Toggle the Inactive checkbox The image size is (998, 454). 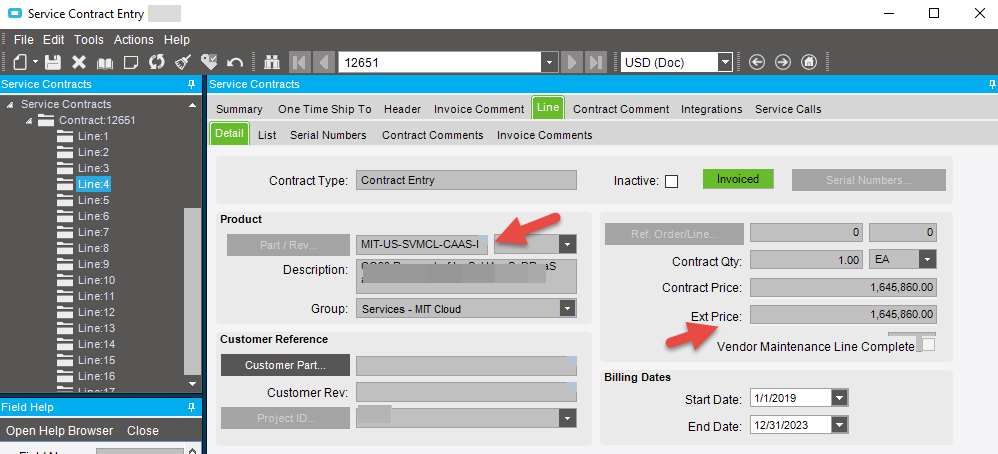click(x=671, y=181)
